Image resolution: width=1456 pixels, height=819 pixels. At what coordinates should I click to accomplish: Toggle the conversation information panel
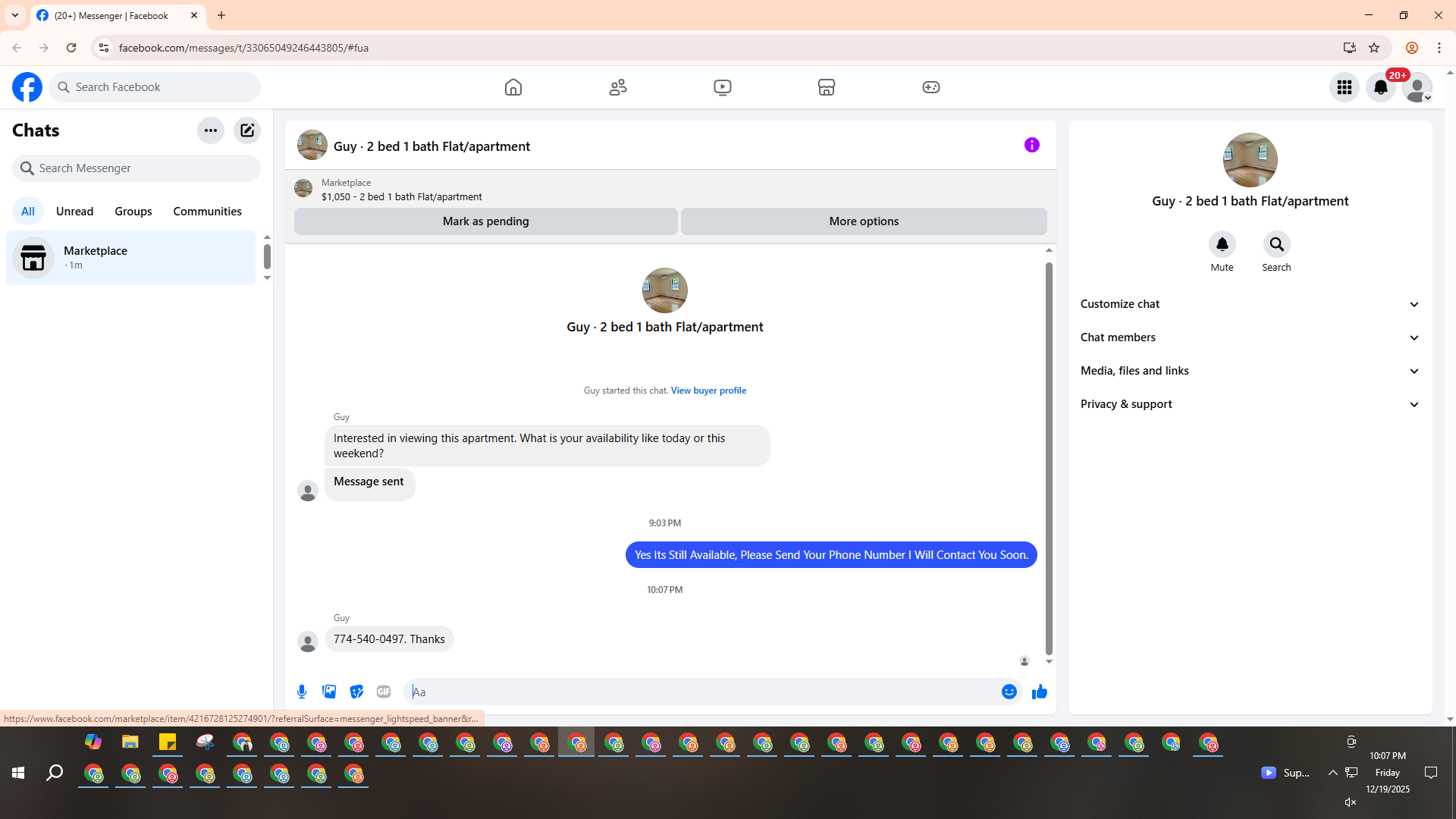[1031, 145]
